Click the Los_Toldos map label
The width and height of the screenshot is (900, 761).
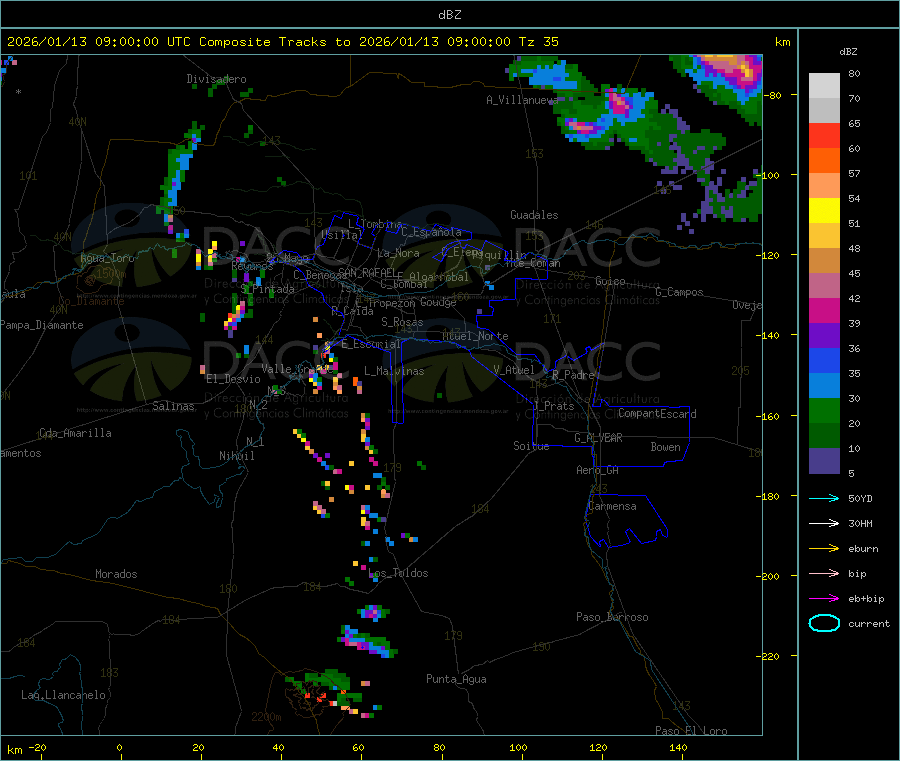click(398, 573)
